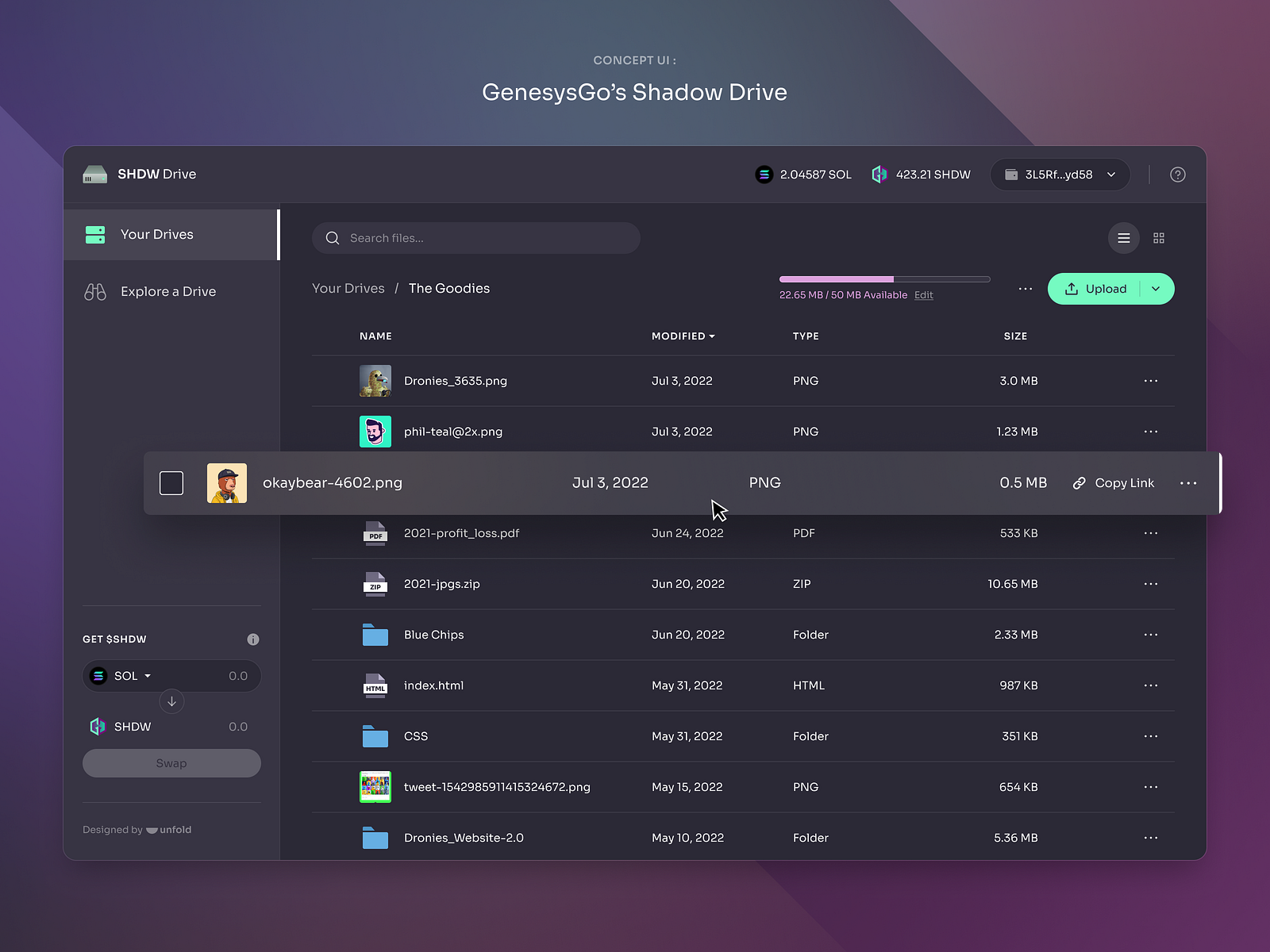The image size is (1270, 952).
Task: Open the wallet address 3L5Rf...yd58 dropdown
Action: (x=1060, y=175)
